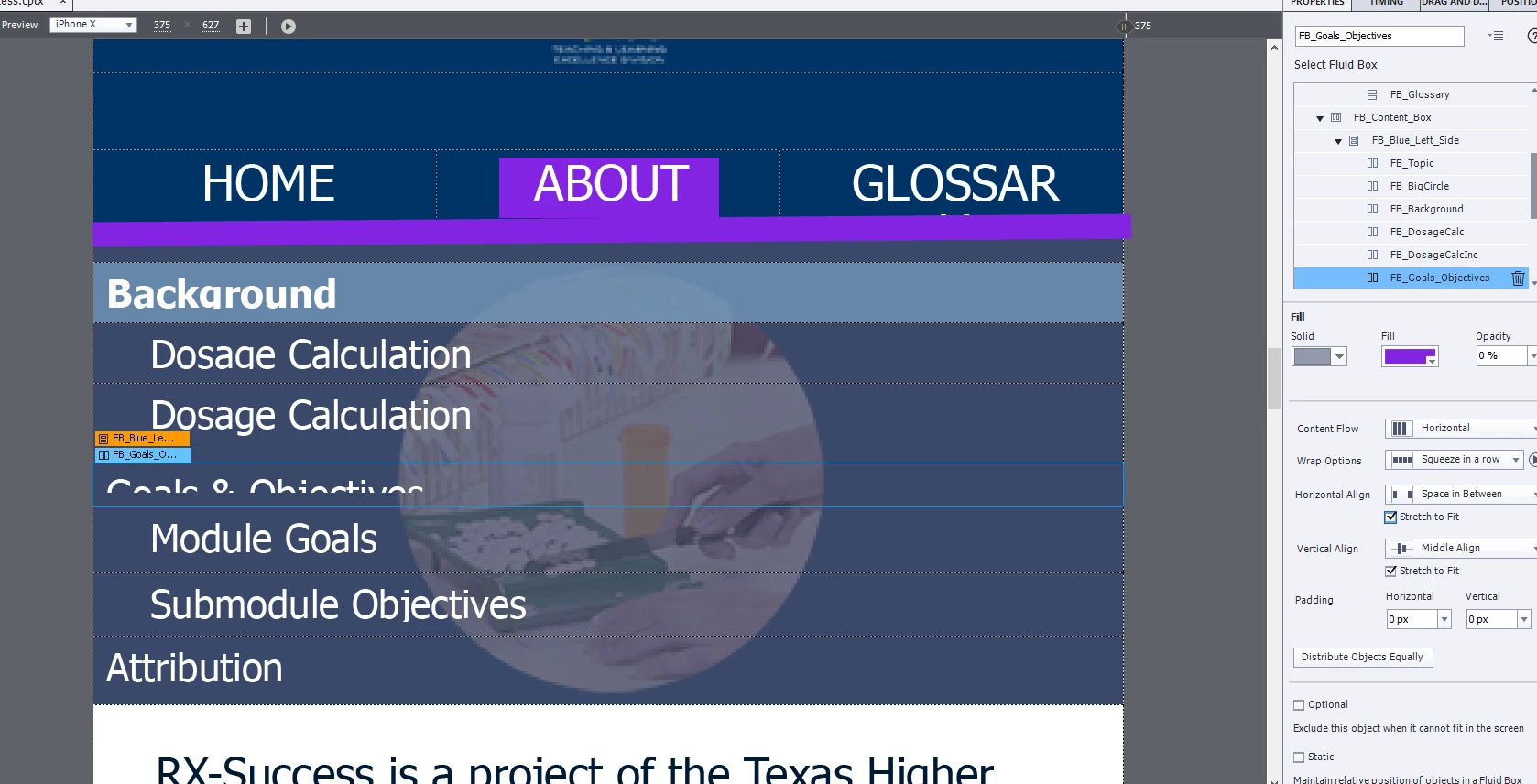Select the Attribution item on stage
The width and height of the screenshot is (1537, 784).
[194, 668]
